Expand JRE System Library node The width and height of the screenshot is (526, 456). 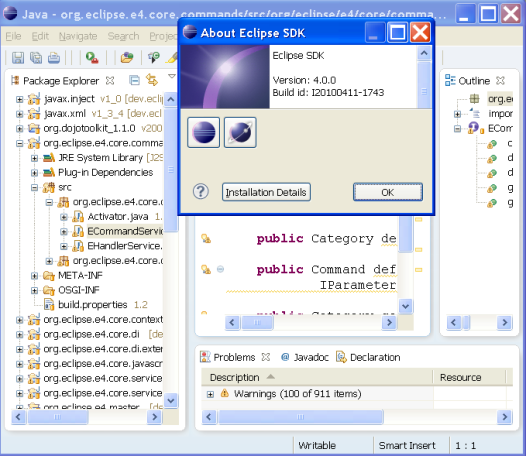(x=34, y=158)
